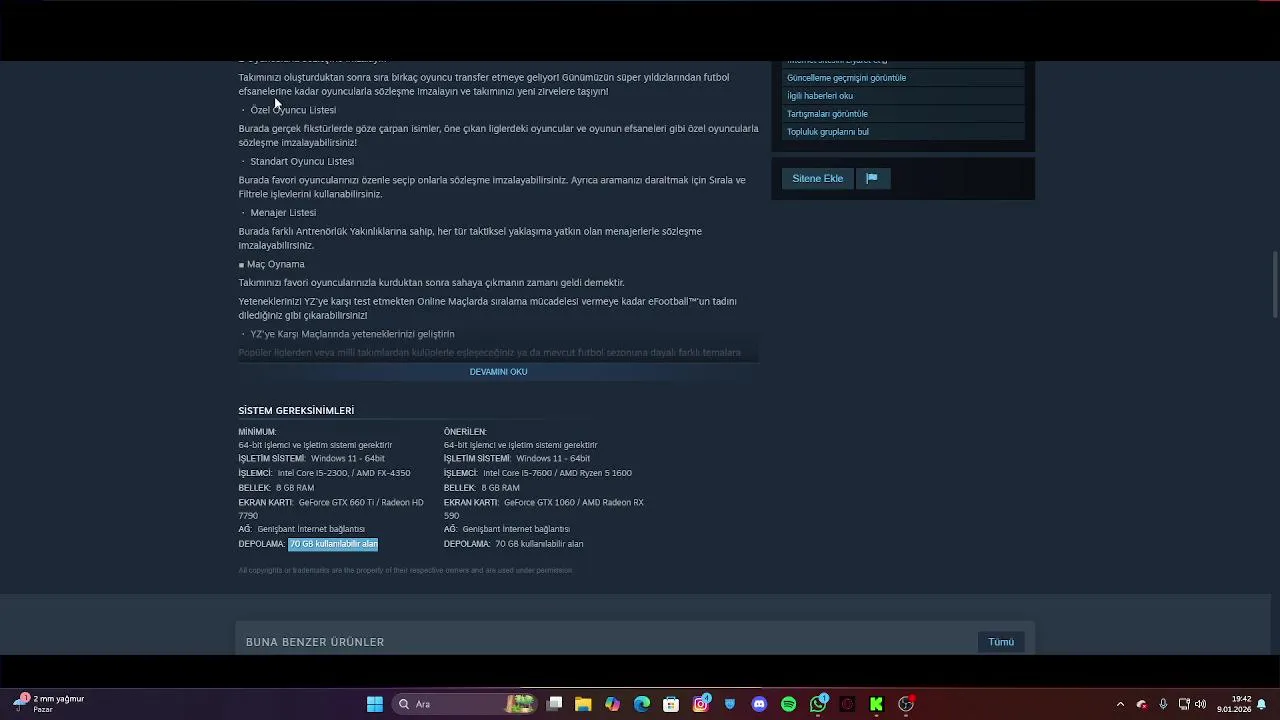Open İlgili haberleri oku link
The image size is (1280, 720).
tap(820, 96)
